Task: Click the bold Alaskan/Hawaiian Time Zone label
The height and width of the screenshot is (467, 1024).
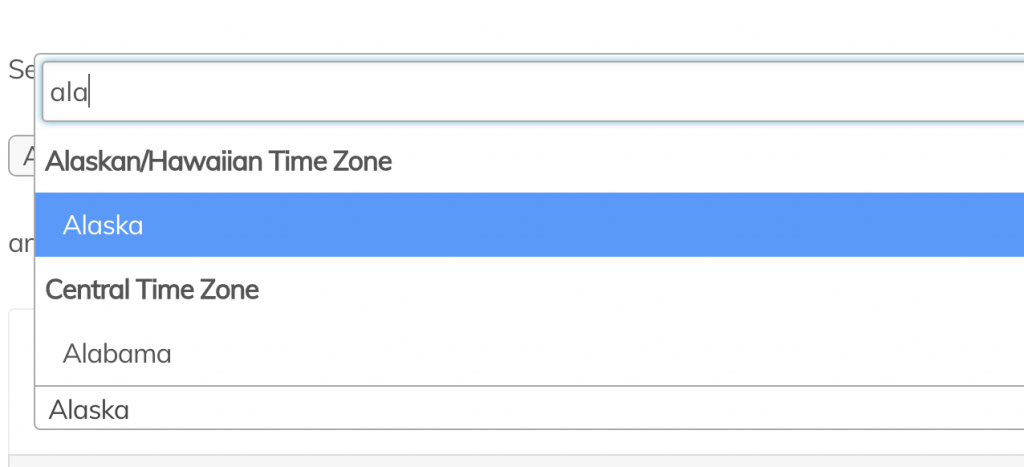Action: click(x=219, y=160)
